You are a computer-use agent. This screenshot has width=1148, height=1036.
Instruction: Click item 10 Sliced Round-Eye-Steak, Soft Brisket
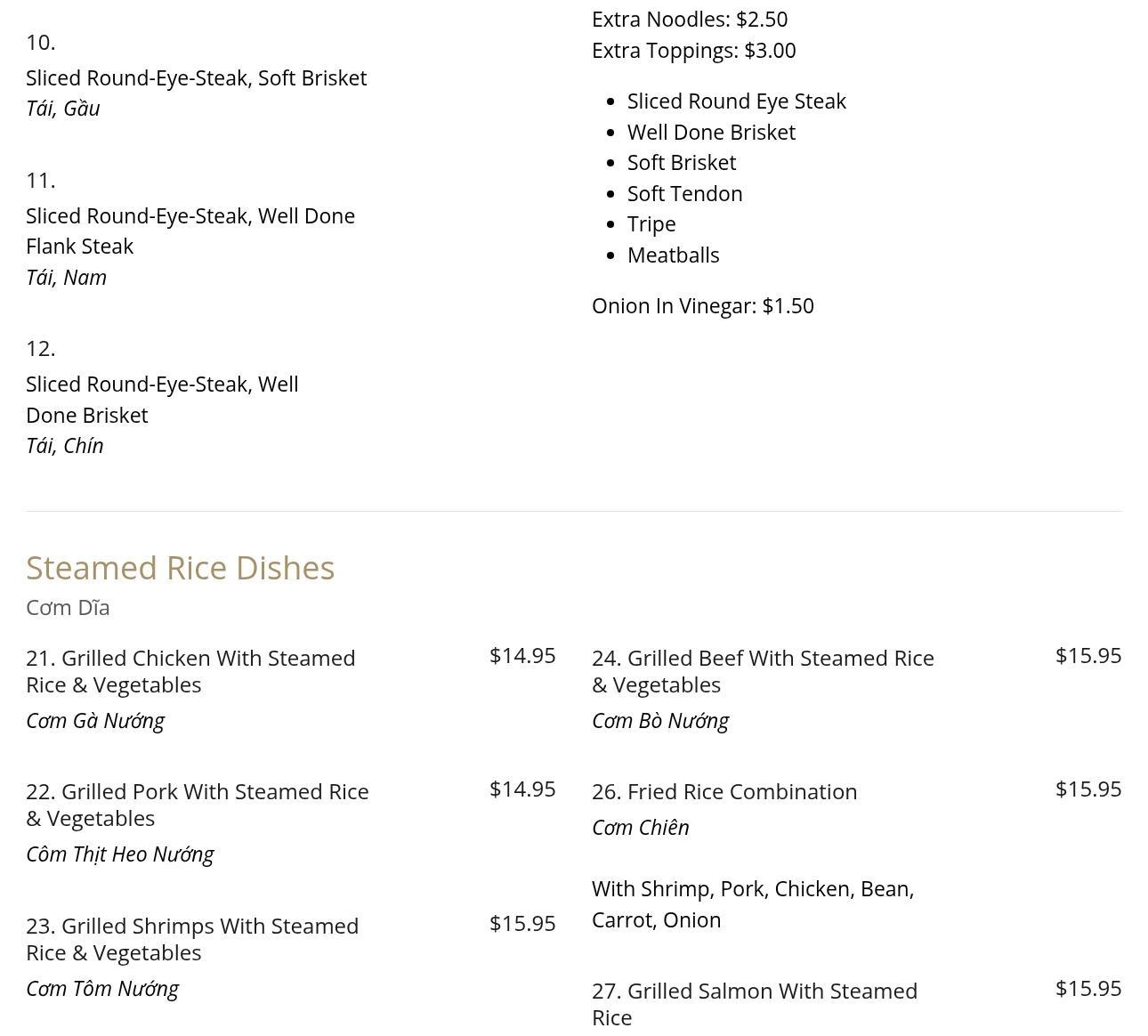pos(196,78)
